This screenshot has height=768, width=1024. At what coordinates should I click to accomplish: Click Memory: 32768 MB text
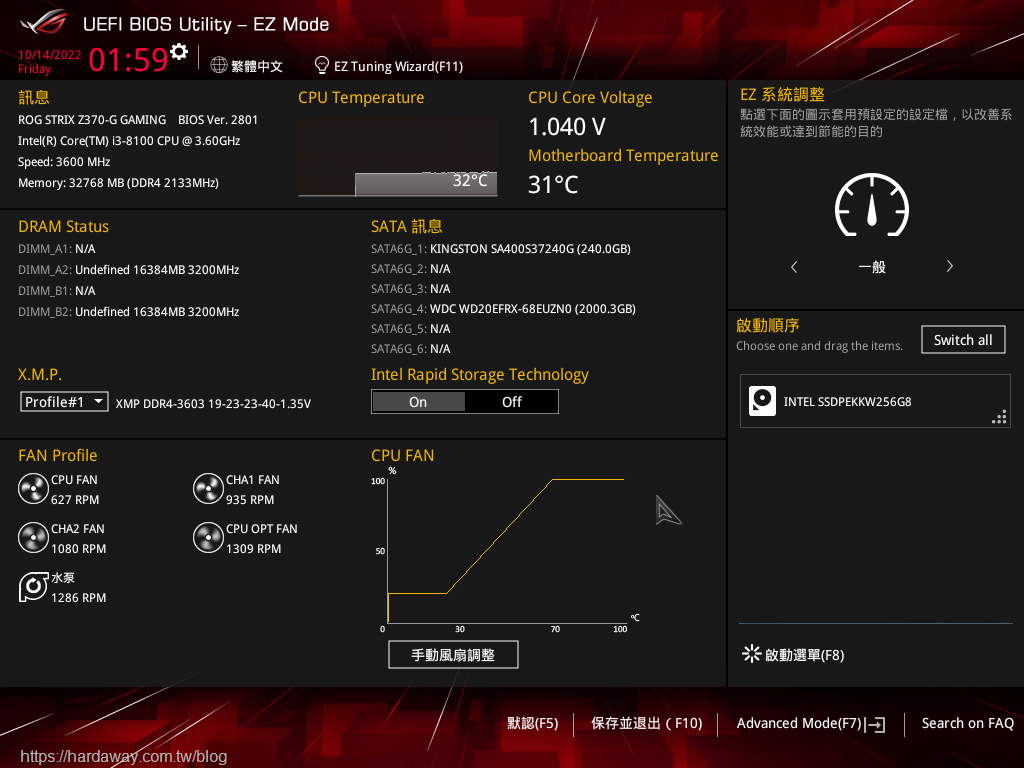(x=118, y=183)
